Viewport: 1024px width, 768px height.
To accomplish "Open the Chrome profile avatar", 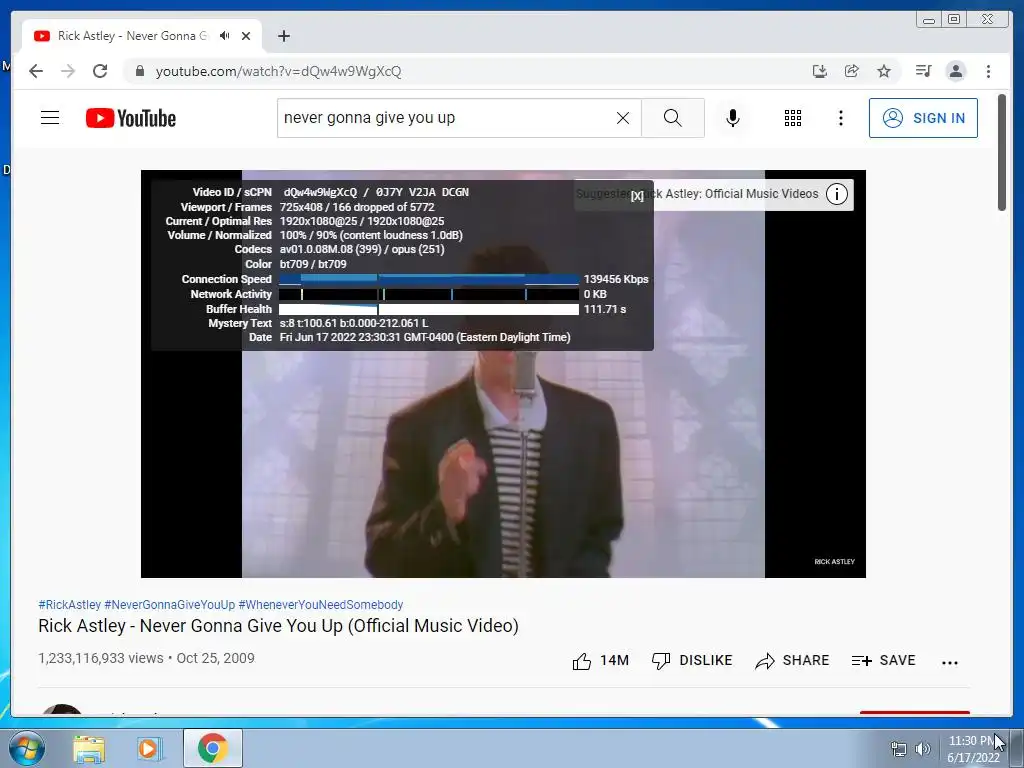I will pos(955,71).
